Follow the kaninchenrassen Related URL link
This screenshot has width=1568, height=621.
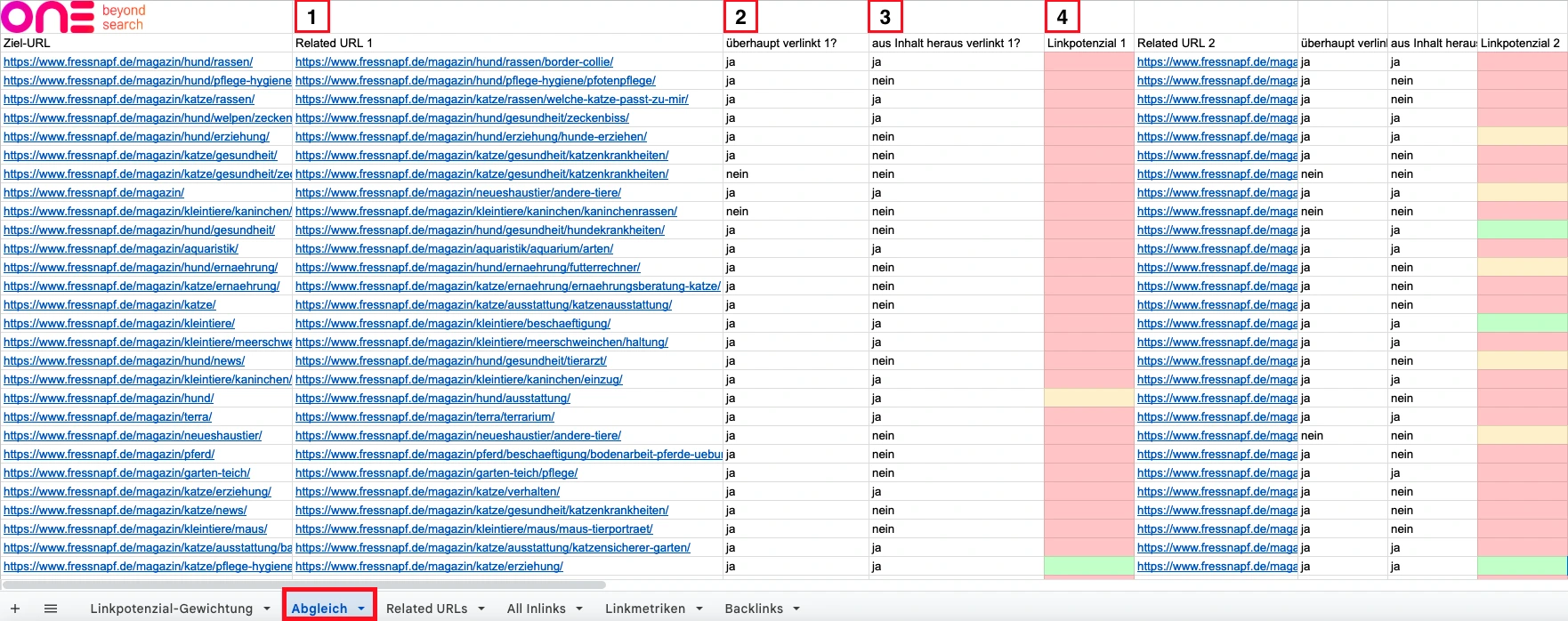coord(486,212)
